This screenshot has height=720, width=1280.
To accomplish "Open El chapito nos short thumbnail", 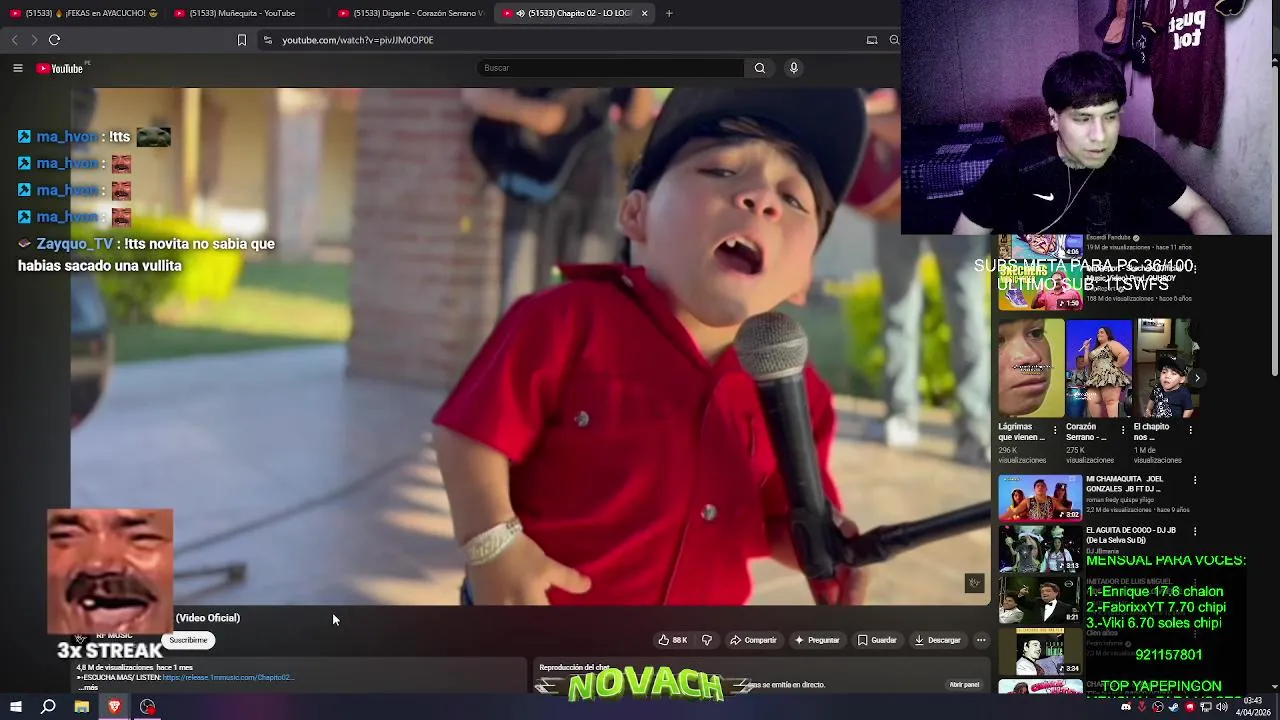I will (1165, 368).
